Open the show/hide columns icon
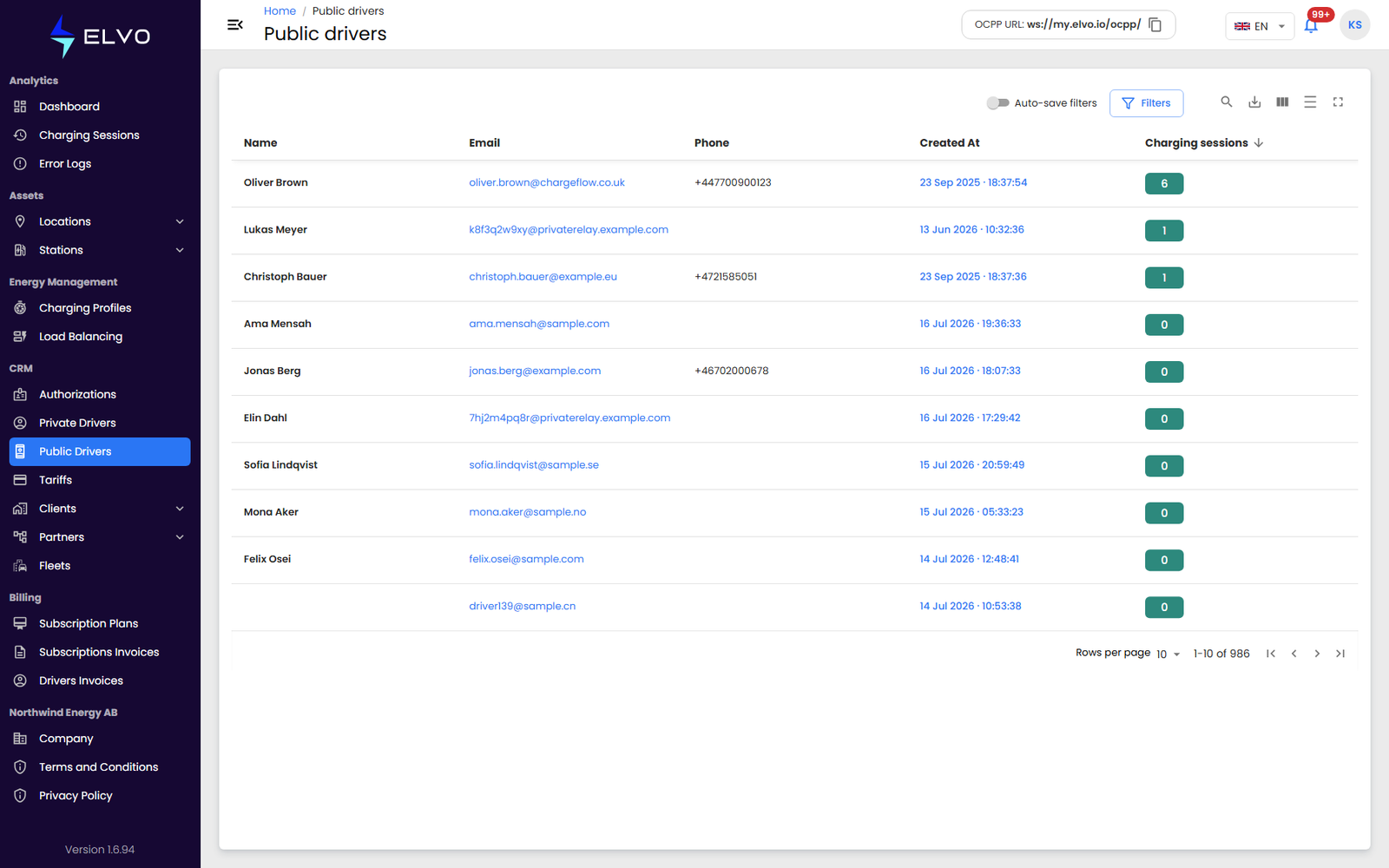 1282,102
